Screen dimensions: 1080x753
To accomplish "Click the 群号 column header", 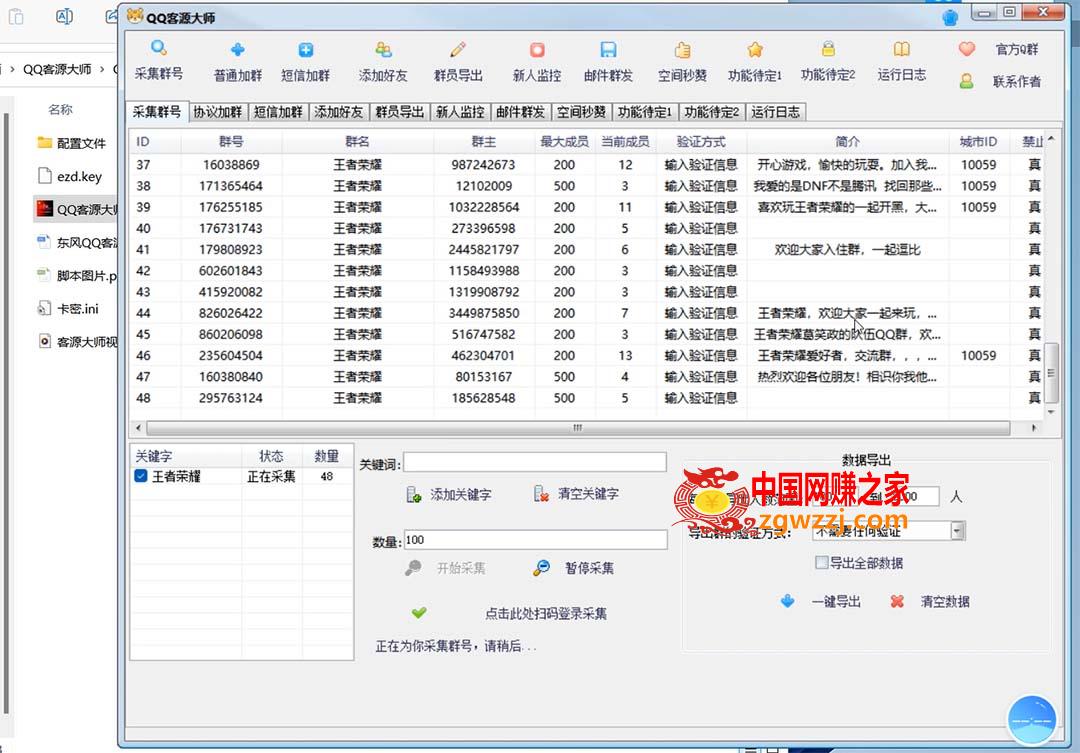I will click(x=231, y=141).
